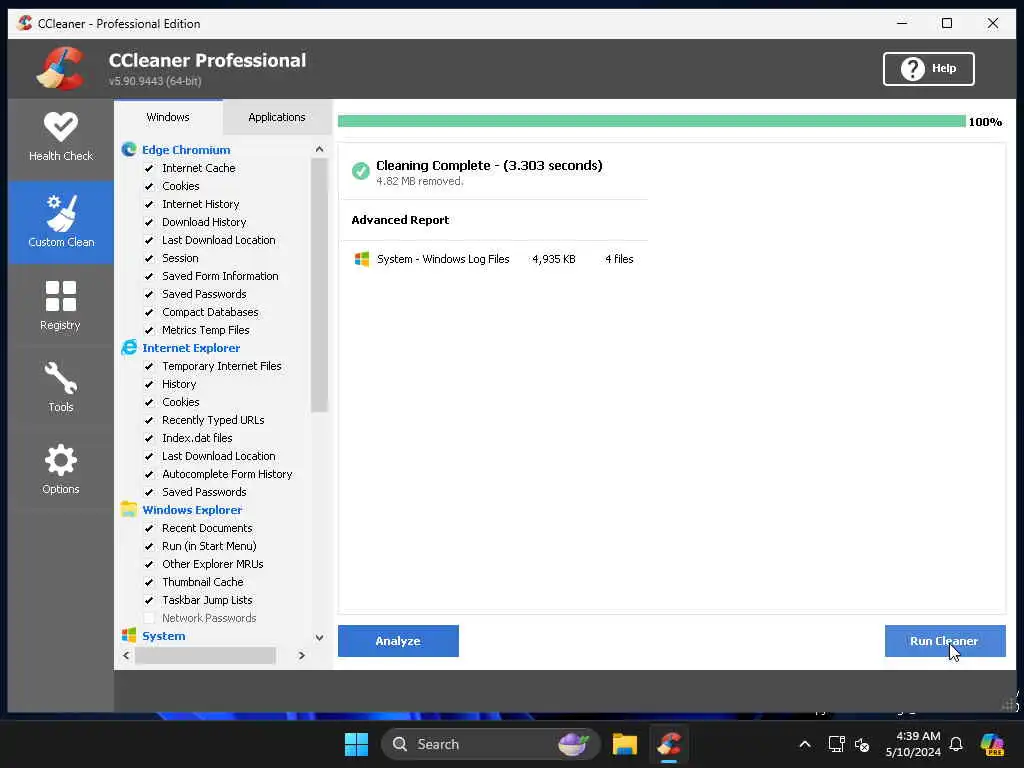This screenshot has height=768, width=1024.
Task: Toggle Run (in Start Menu) checkbox
Action: pyautogui.click(x=149, y=547)
